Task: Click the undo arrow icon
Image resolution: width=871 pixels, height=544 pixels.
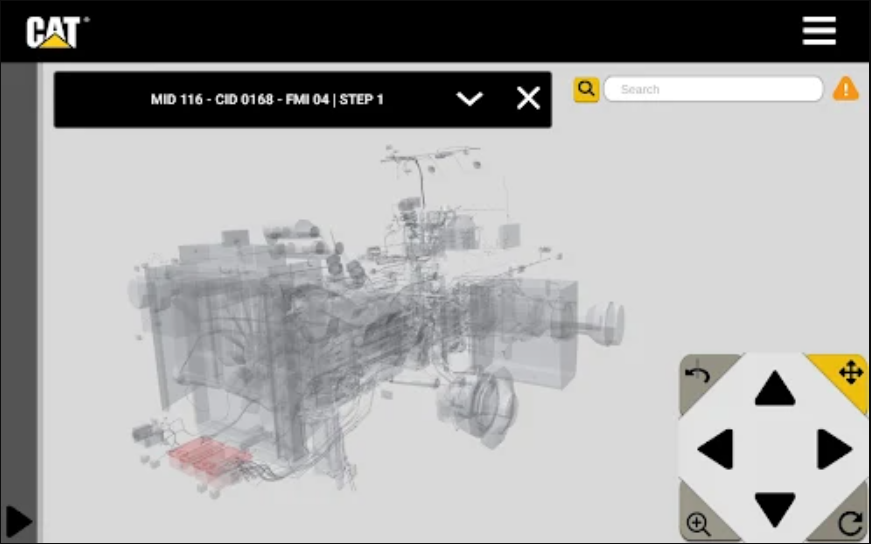Action: tap(698, 376)
